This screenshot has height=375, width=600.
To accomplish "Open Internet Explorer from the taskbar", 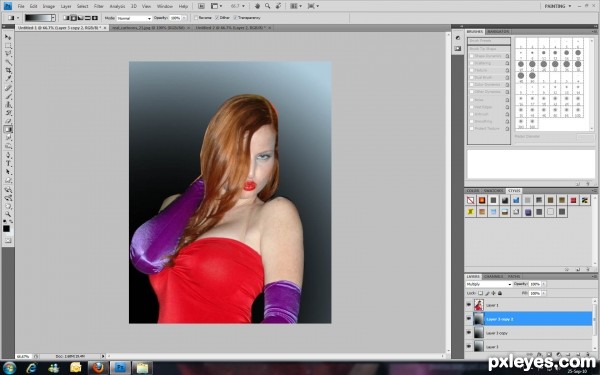I will coord(31,368).
